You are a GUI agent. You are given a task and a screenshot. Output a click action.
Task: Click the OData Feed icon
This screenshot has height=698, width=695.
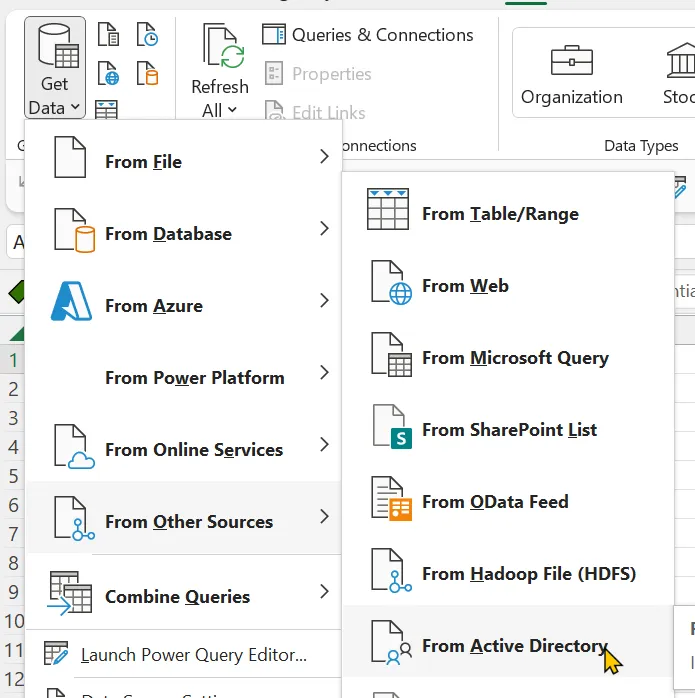tap(391, 498)
